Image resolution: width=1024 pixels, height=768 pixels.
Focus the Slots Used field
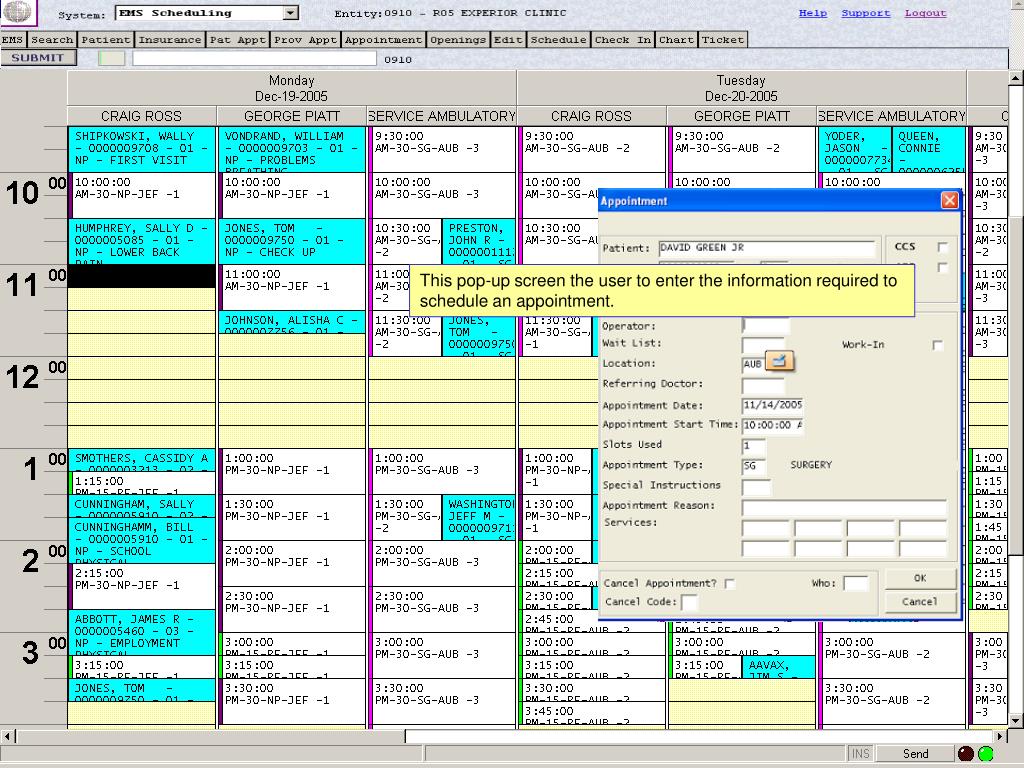pyautogui.click(x=754, y=445)
